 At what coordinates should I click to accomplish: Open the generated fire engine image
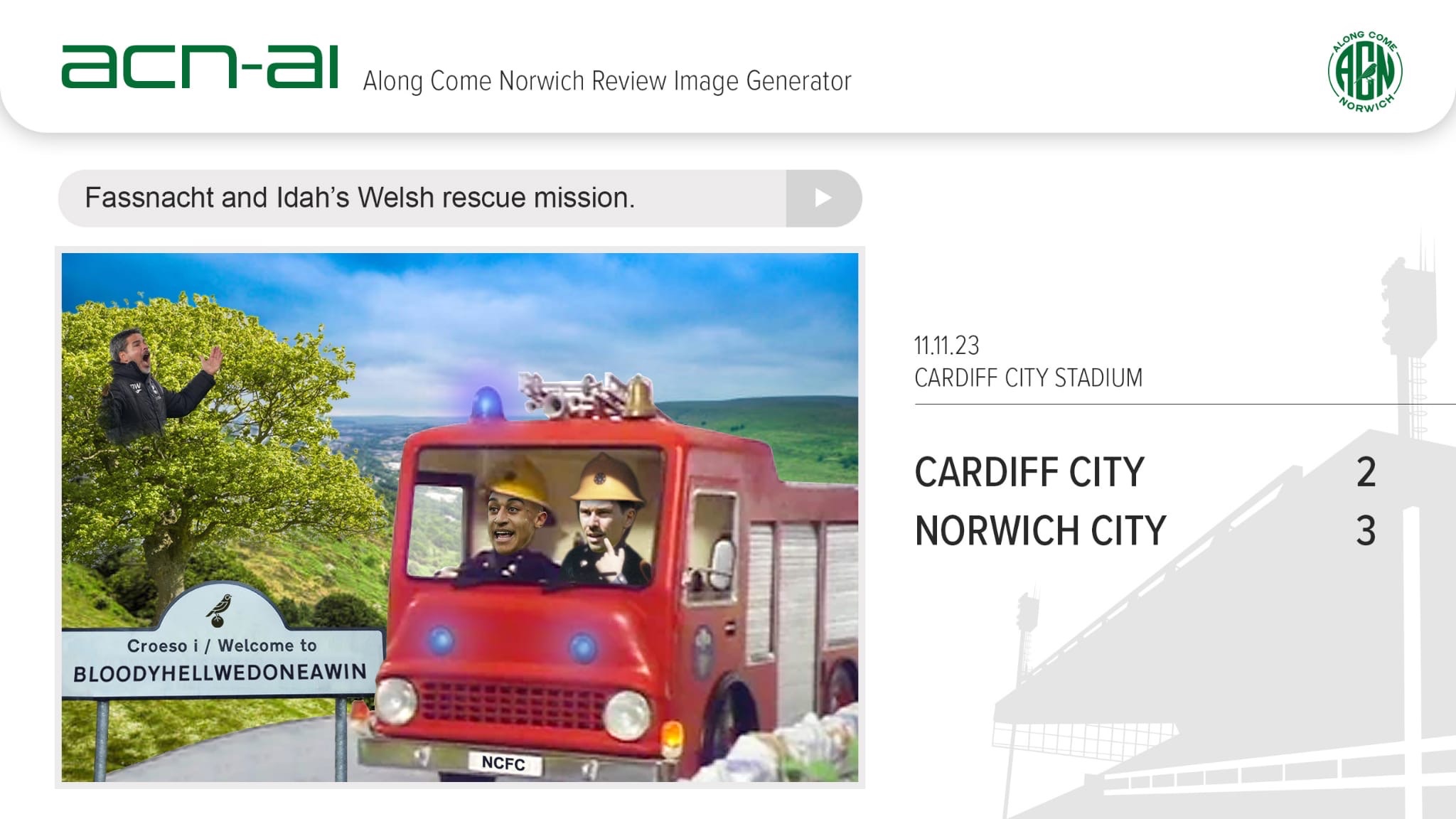click(460, 518)
